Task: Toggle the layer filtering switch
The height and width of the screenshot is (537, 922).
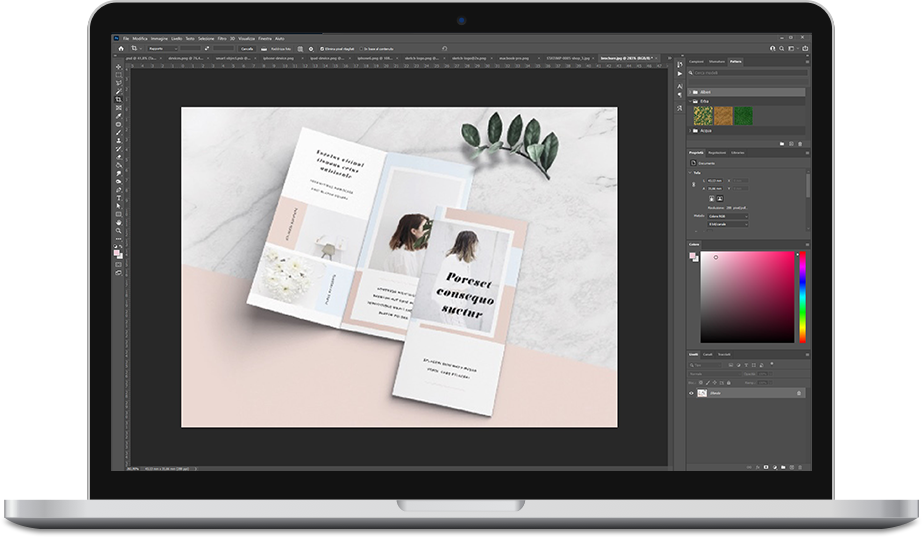Action: 771,364
